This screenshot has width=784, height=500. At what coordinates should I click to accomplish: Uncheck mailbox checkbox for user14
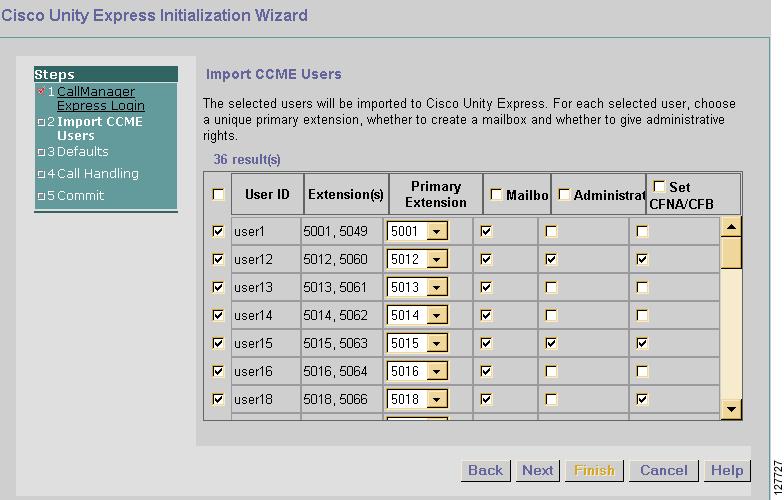pos(486,315)
